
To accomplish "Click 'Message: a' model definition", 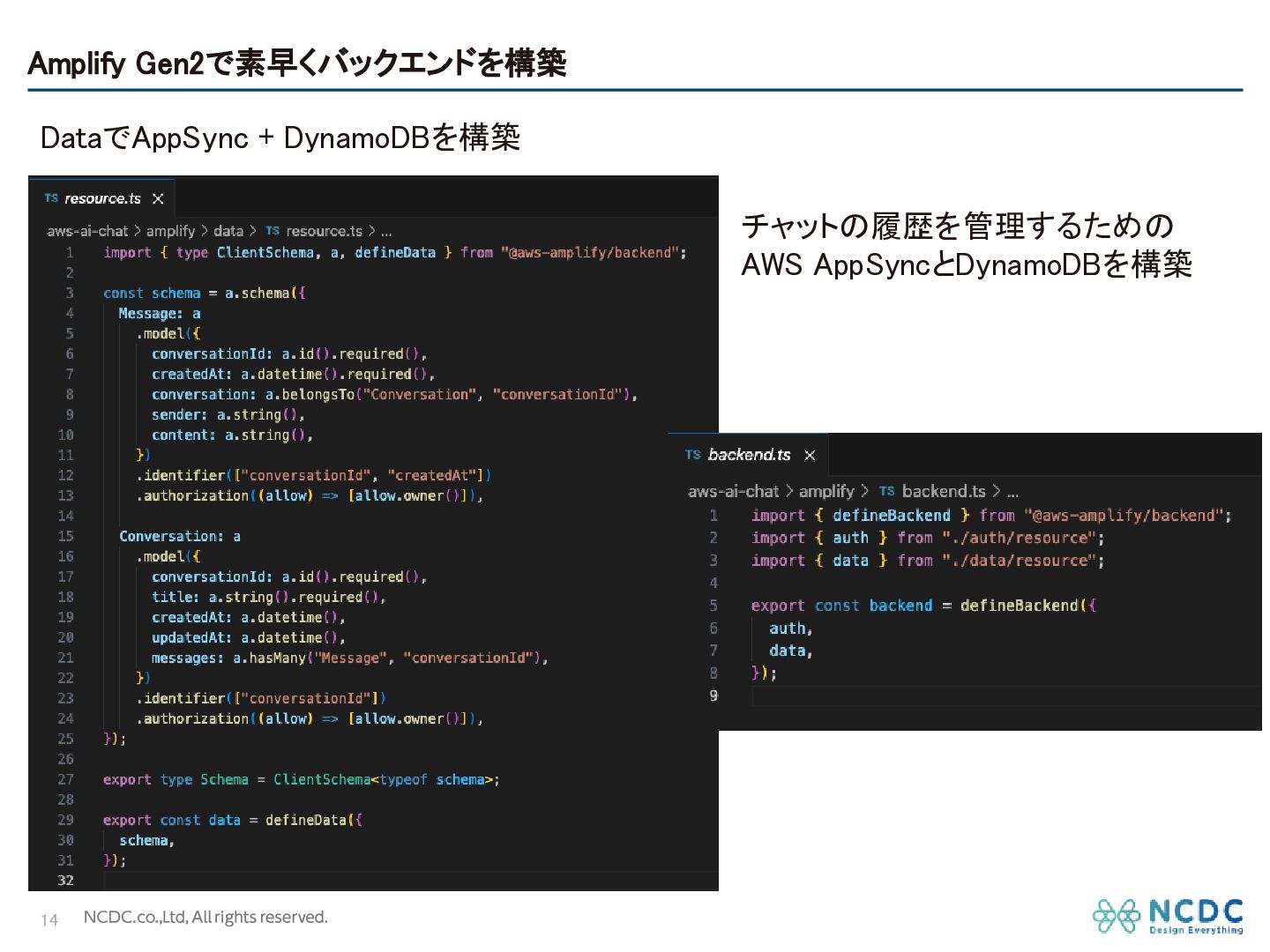I will pos(160,313).
